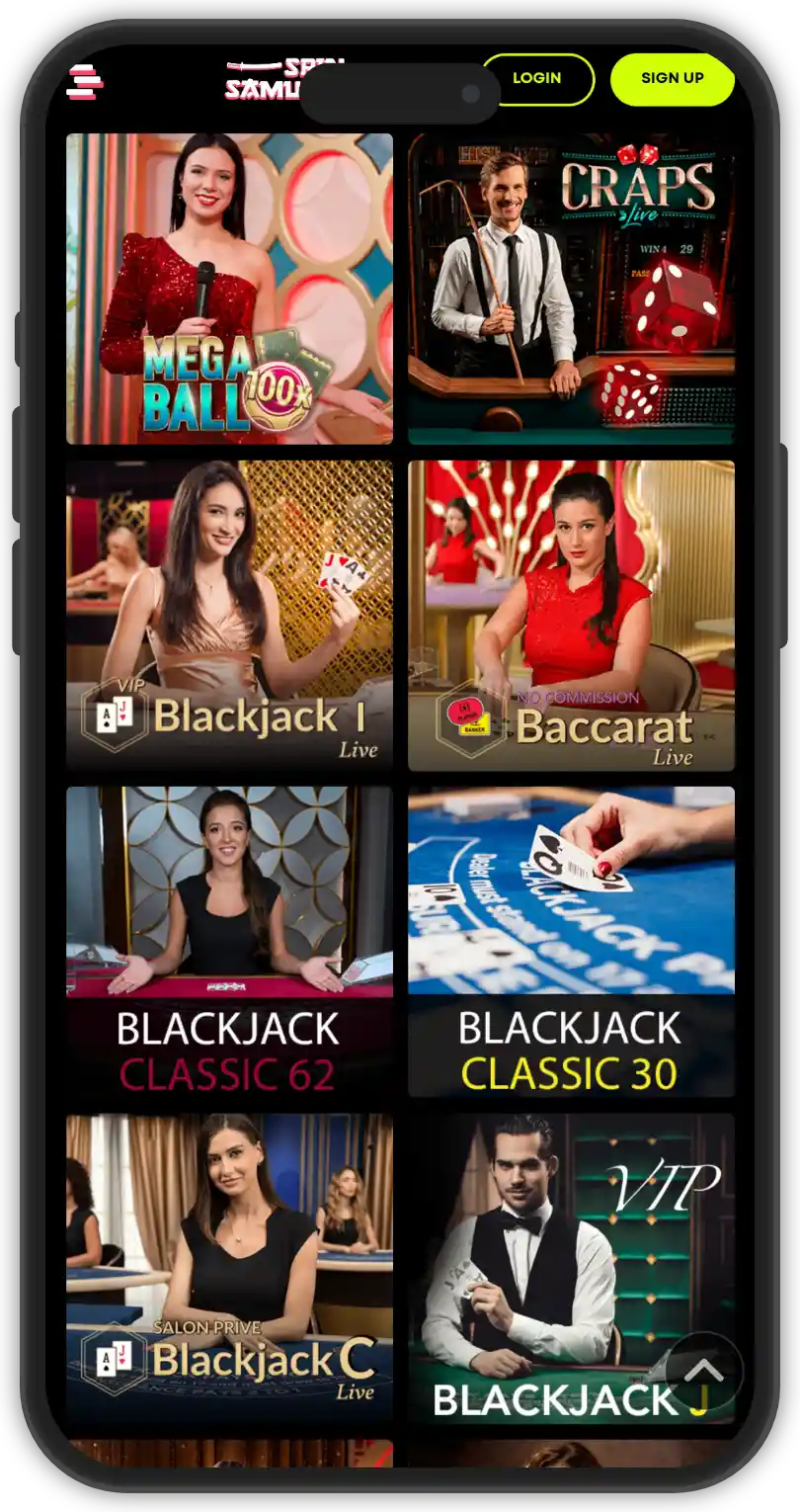This screenshot has height=1512, width=800.
Task: Click the LOGIN button
Action: tap(537, 79)
